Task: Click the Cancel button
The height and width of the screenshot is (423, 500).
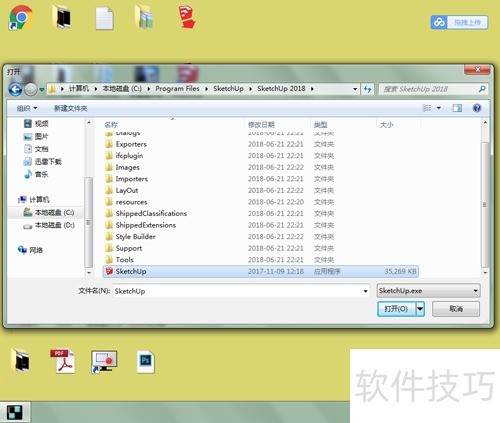Action: [456, 309]
